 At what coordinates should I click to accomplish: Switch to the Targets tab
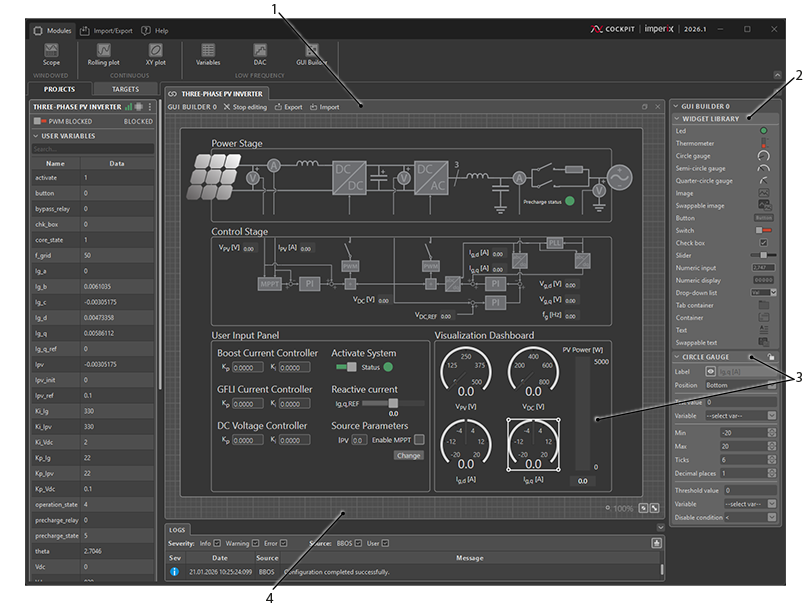pos(125,89)
